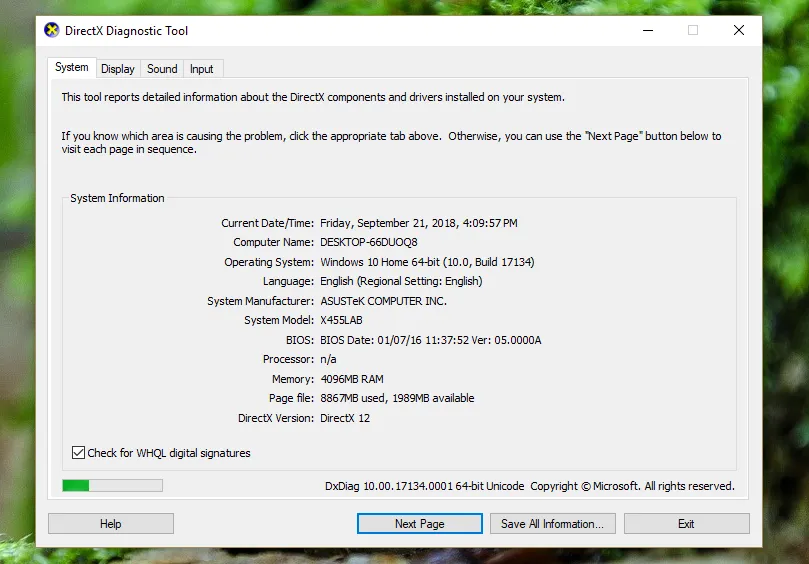809x564 pixels.
Task: Click the System Information group label
Action: pyautogui.click(x=117, y=198)
